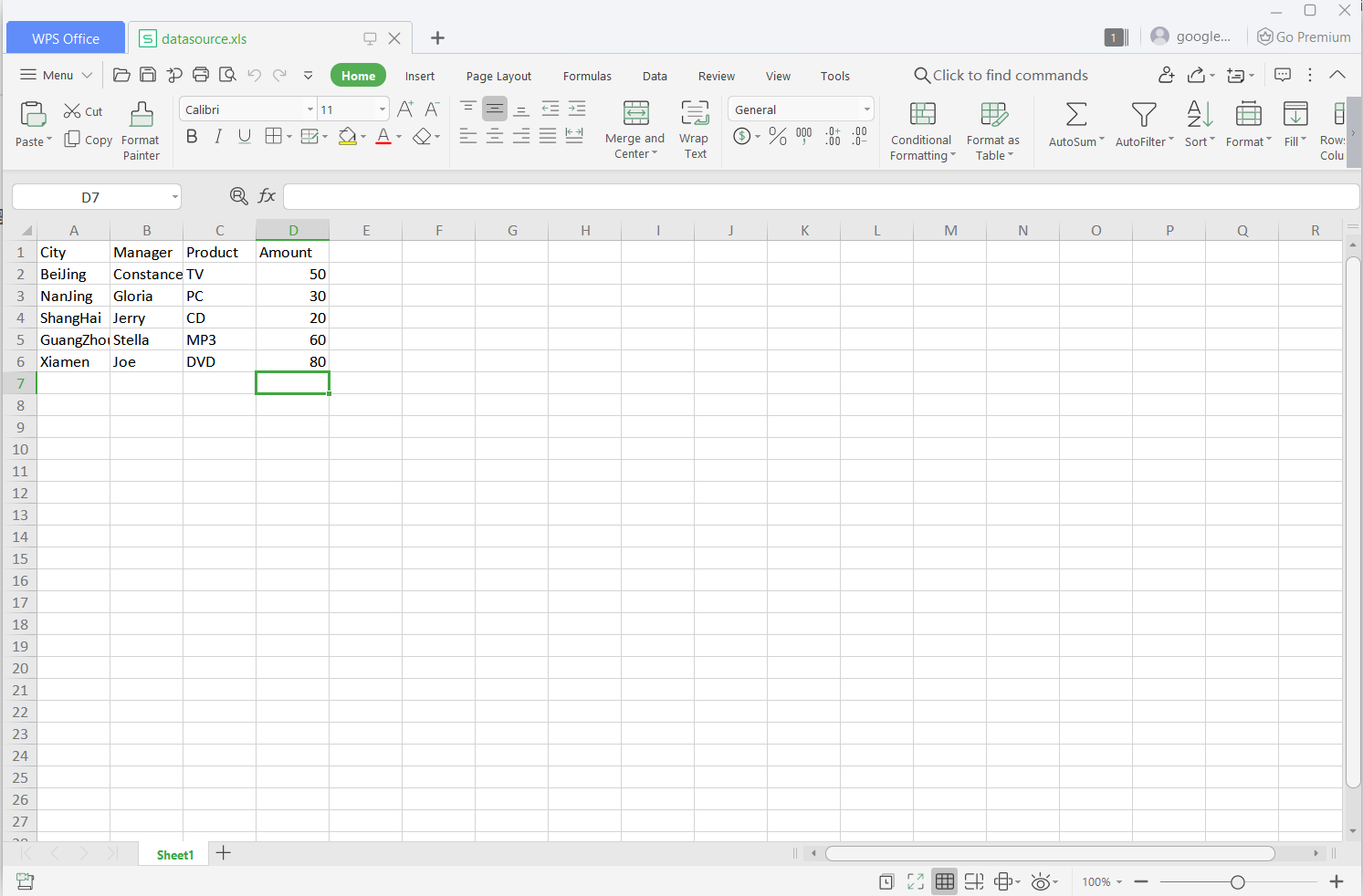
Task: Click the Go Premium button
Action: (1304, 36)
